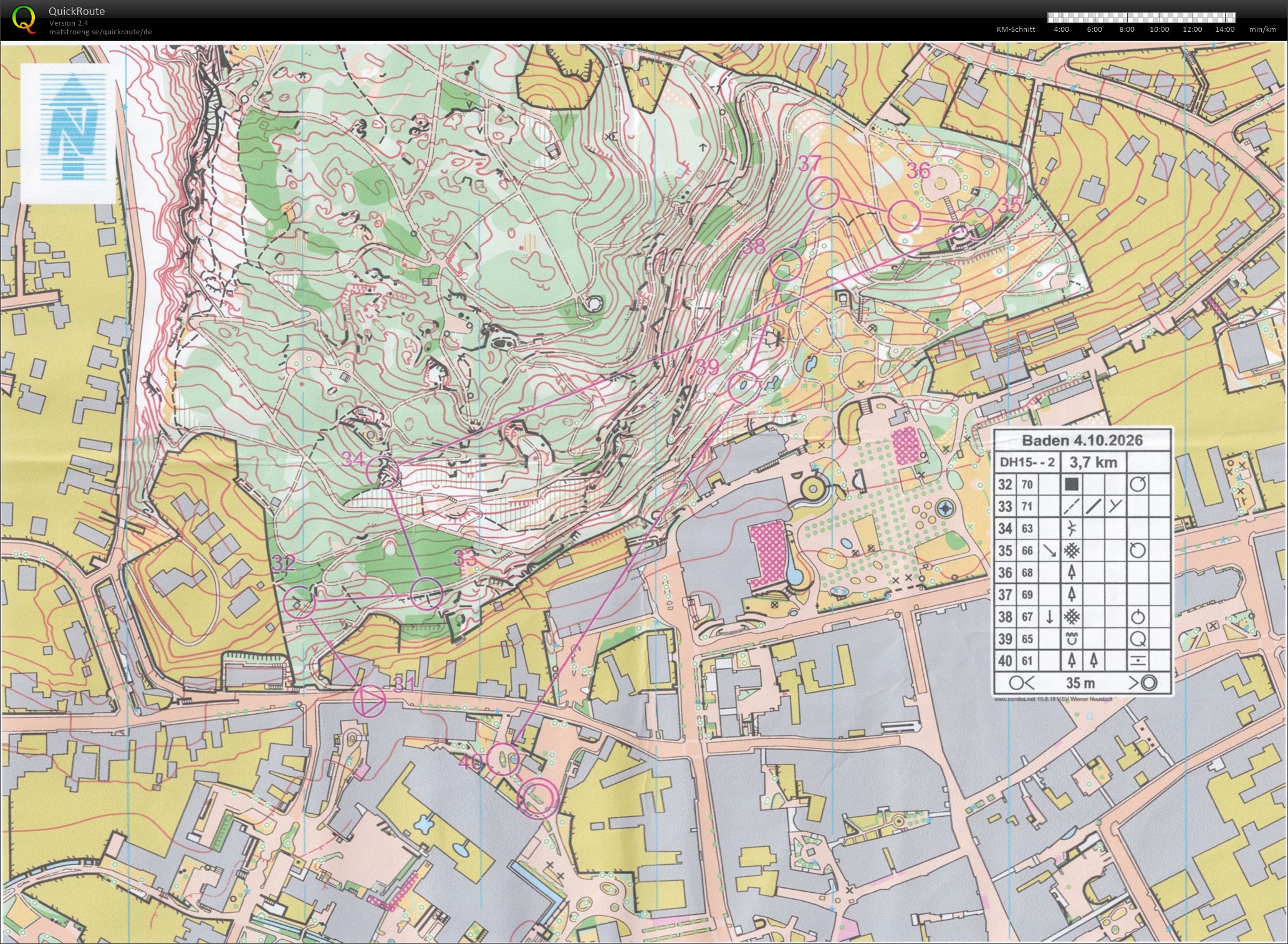Viewport: 1288px width, 944px height.
Task: Click code '61' in row 40
Action: pos(1027,661)
